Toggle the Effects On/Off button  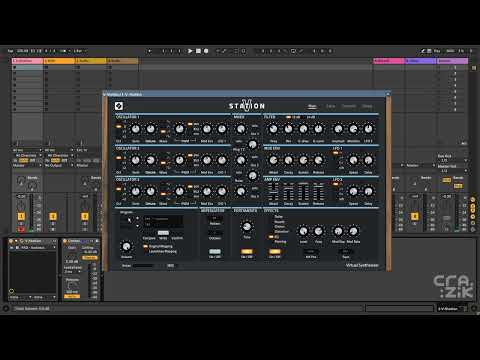point(275,252)
